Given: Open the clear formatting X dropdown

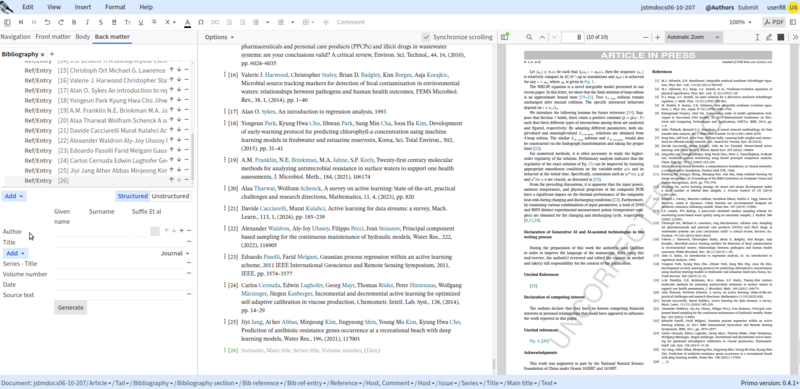Looking at the screenshot, I should point(170,22).
